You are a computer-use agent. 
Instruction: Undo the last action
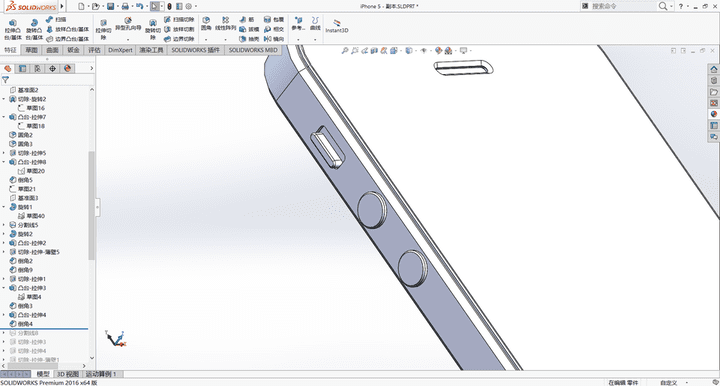pos(139,6)
